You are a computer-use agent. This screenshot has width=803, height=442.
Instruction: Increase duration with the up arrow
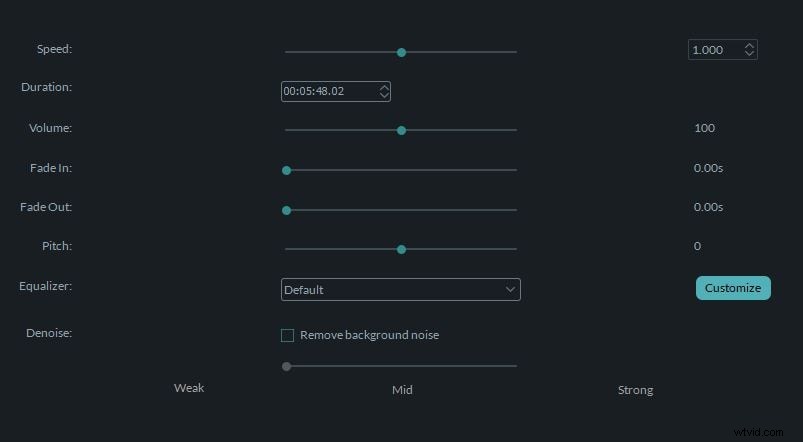384,88
